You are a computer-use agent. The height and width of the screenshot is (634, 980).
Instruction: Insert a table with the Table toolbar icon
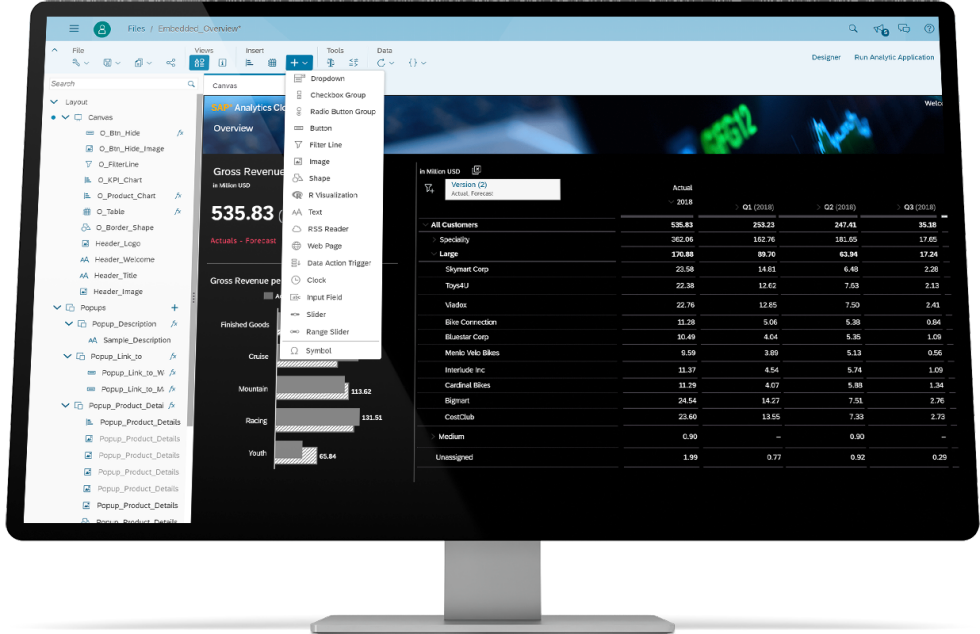271,62
